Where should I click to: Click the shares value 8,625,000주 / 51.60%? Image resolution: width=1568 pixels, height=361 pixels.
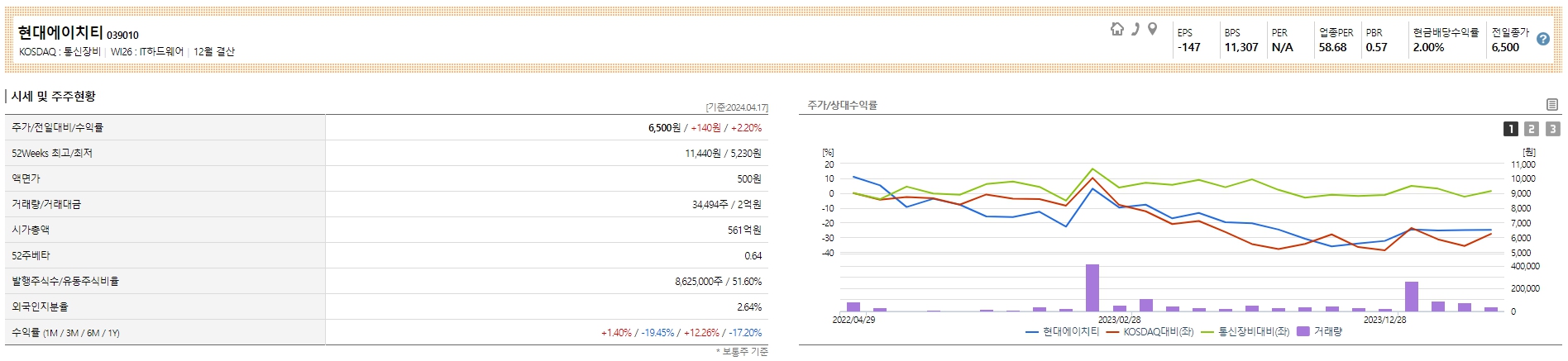tap(718, 281)
